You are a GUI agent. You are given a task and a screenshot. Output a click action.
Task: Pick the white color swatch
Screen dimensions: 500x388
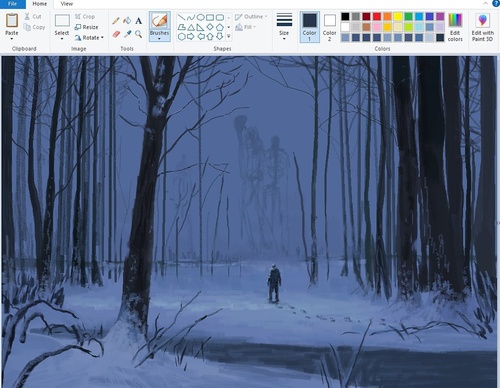(345, 27)
